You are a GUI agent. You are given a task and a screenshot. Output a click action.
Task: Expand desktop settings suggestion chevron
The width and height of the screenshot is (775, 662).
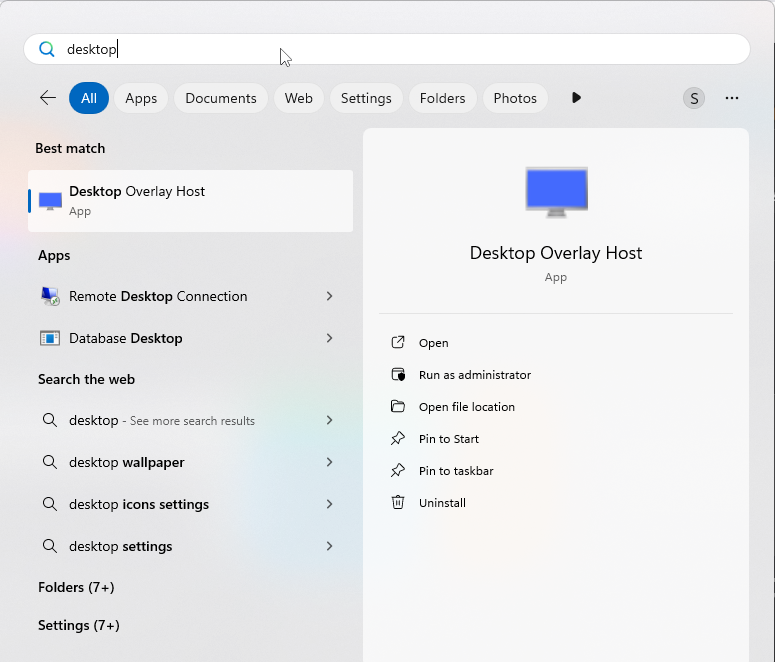tap(330, 546)
